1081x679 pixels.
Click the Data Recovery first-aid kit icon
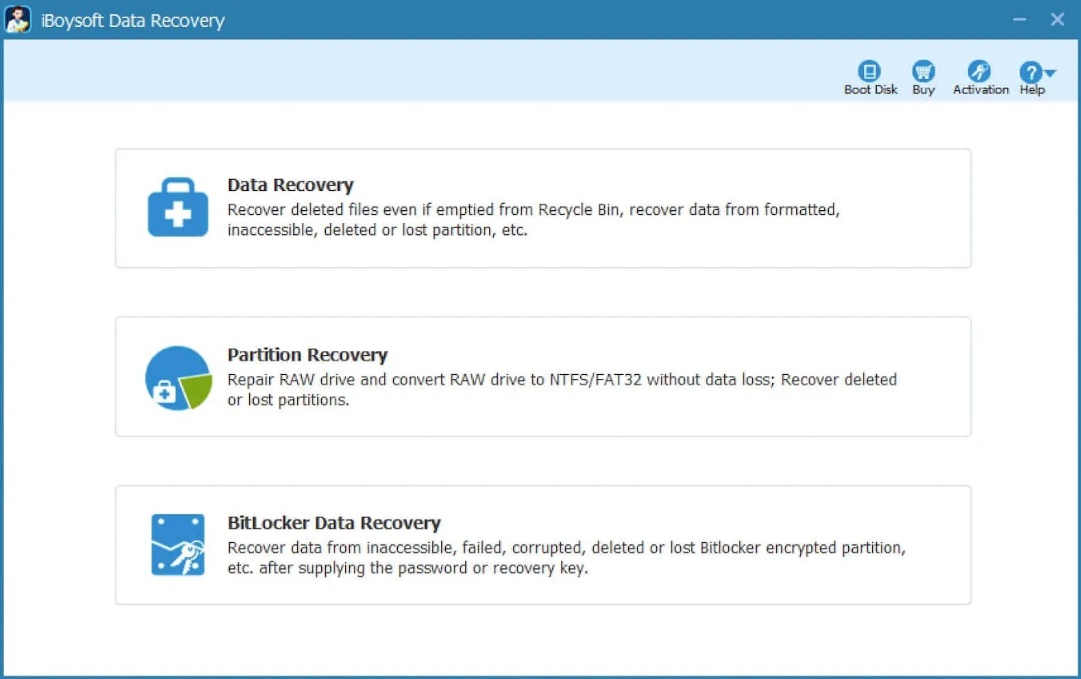point(178,207)
